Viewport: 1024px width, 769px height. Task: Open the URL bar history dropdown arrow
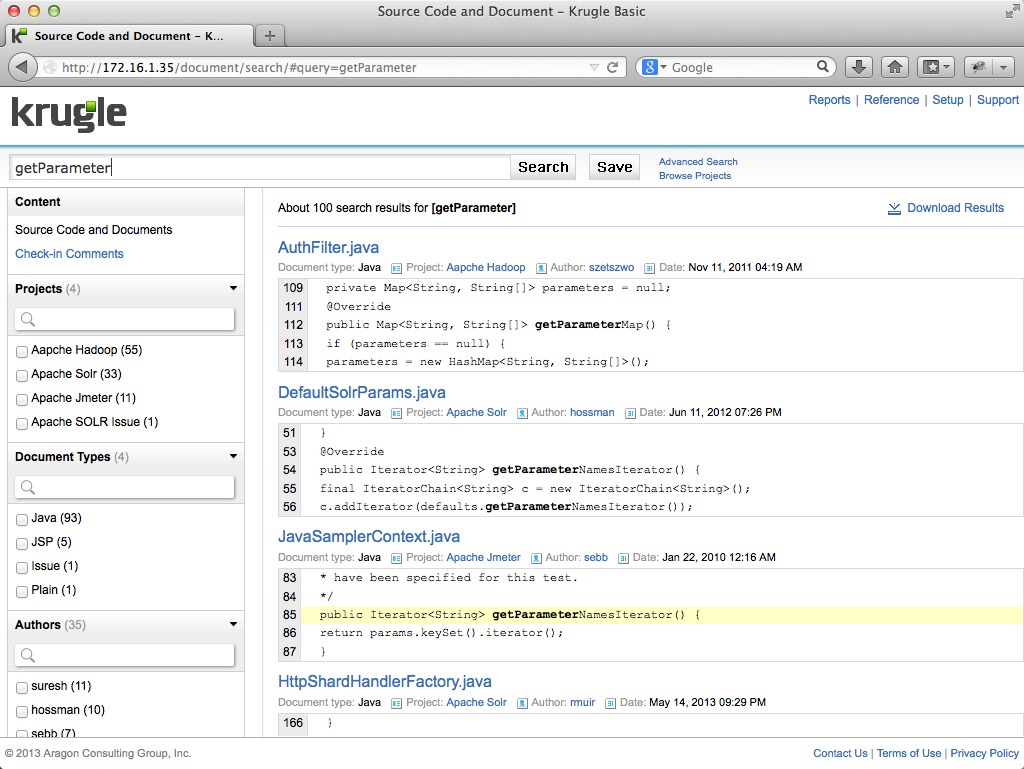[594, 67]
